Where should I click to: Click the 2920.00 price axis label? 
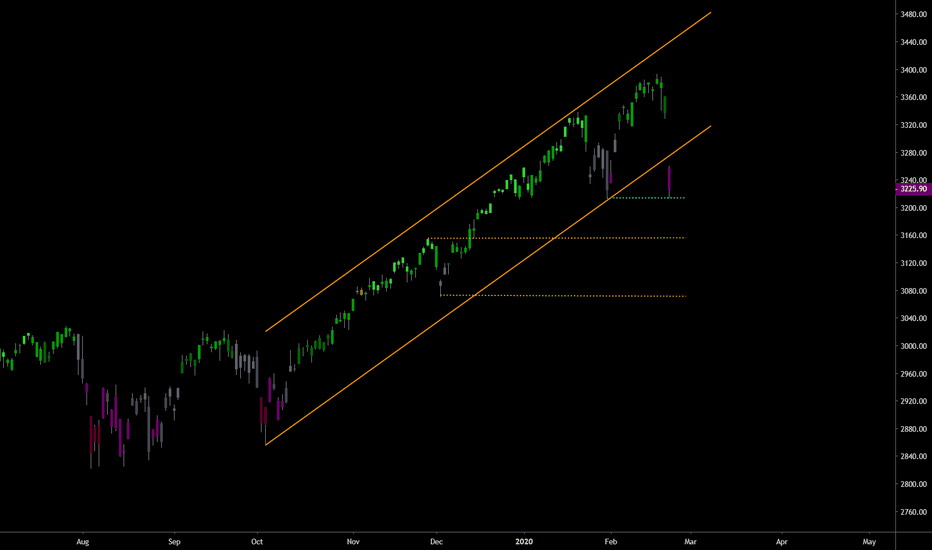[x=914, y=401]
